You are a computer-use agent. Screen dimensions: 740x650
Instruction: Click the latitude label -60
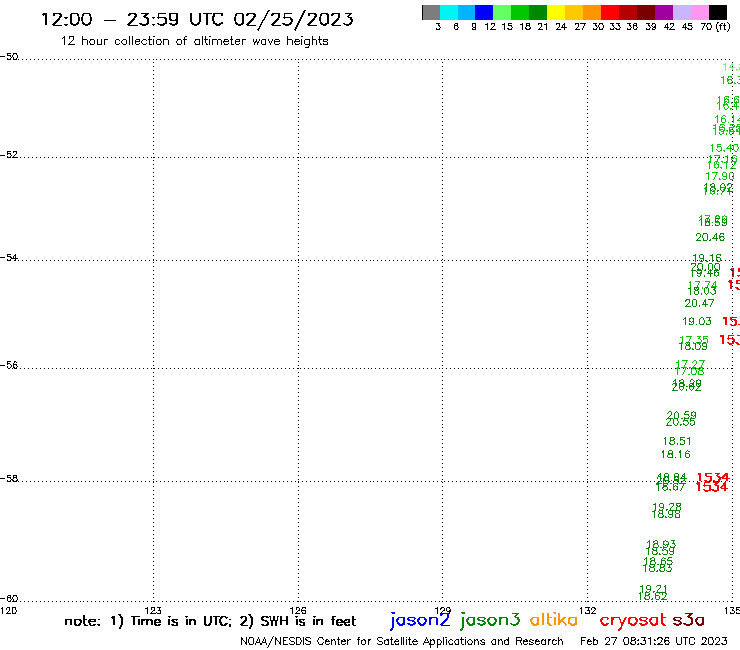click(9, 599)
